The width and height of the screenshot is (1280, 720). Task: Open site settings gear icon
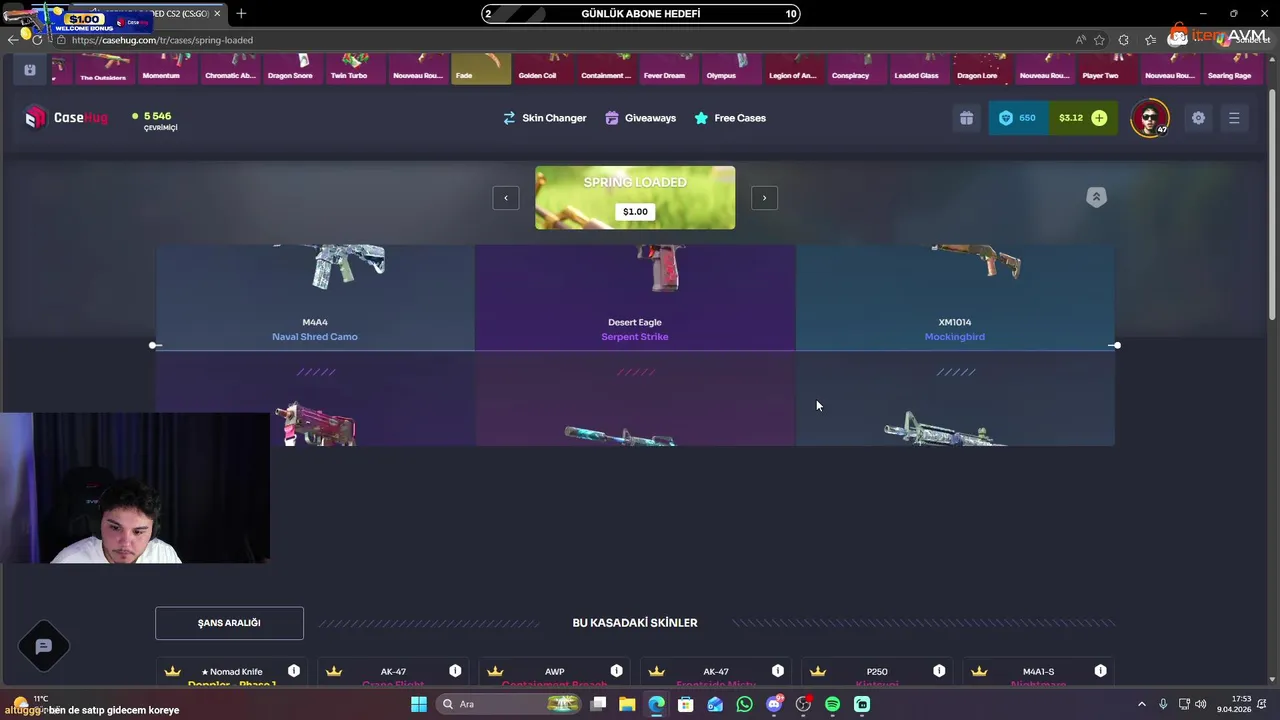click(x=1198, y=118)
